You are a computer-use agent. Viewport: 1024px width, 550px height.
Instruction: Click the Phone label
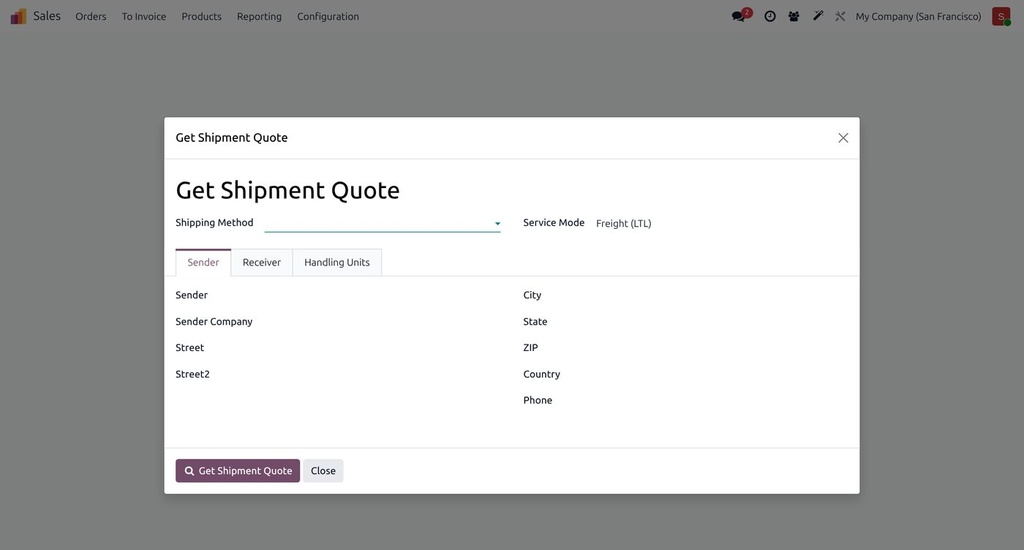(x=537, y=400)
